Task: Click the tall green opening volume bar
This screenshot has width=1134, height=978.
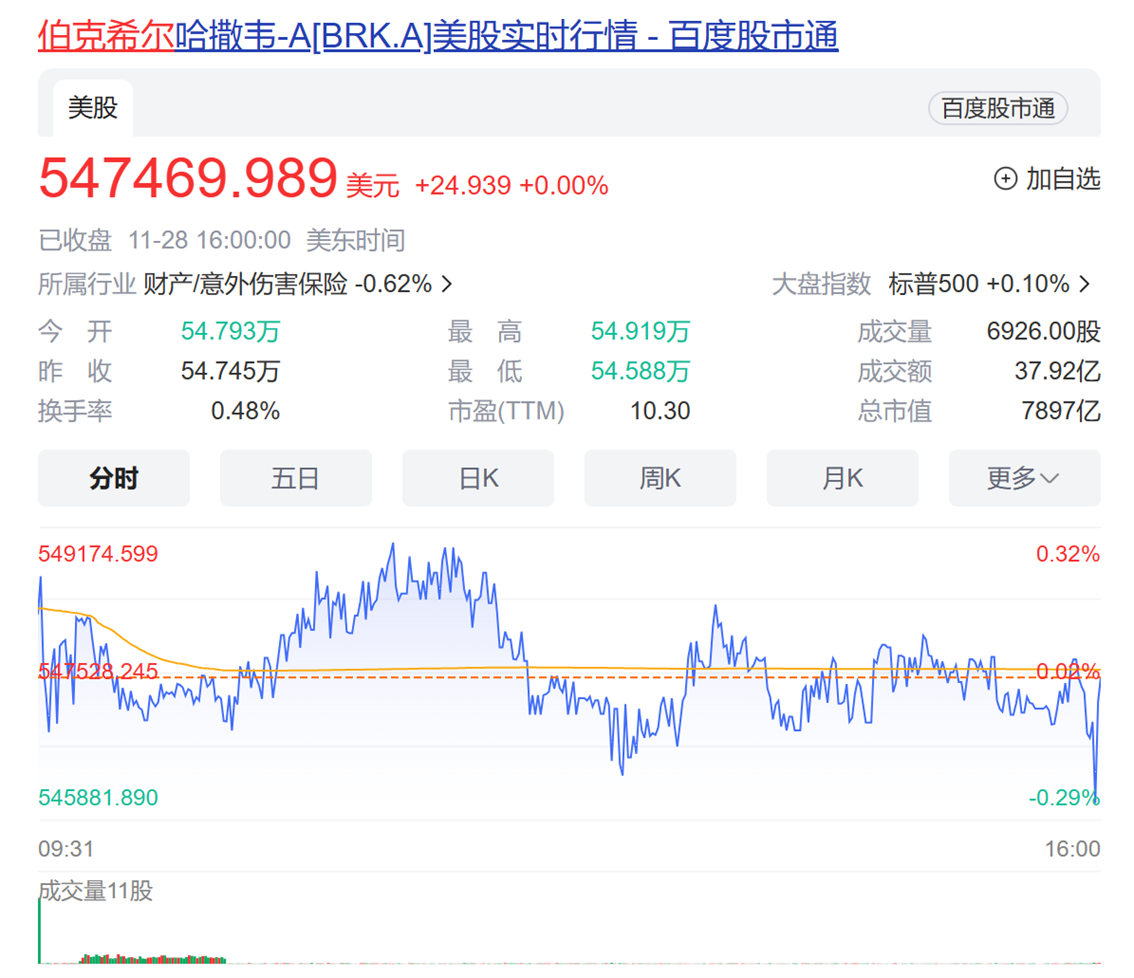Action: coord(40,931)
